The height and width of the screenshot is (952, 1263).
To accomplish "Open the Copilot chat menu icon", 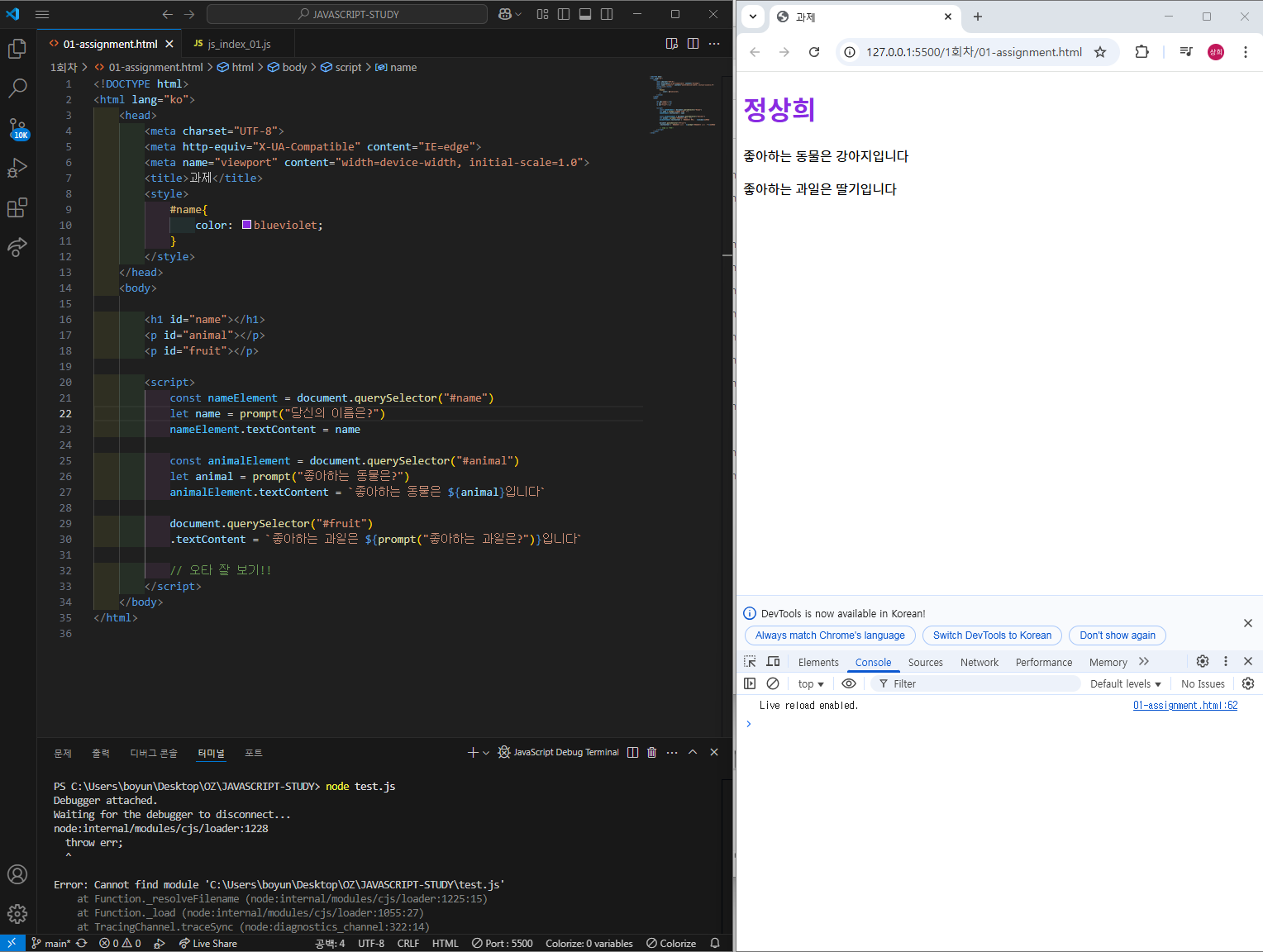I will pyautogui.click(x=505, y=14).
